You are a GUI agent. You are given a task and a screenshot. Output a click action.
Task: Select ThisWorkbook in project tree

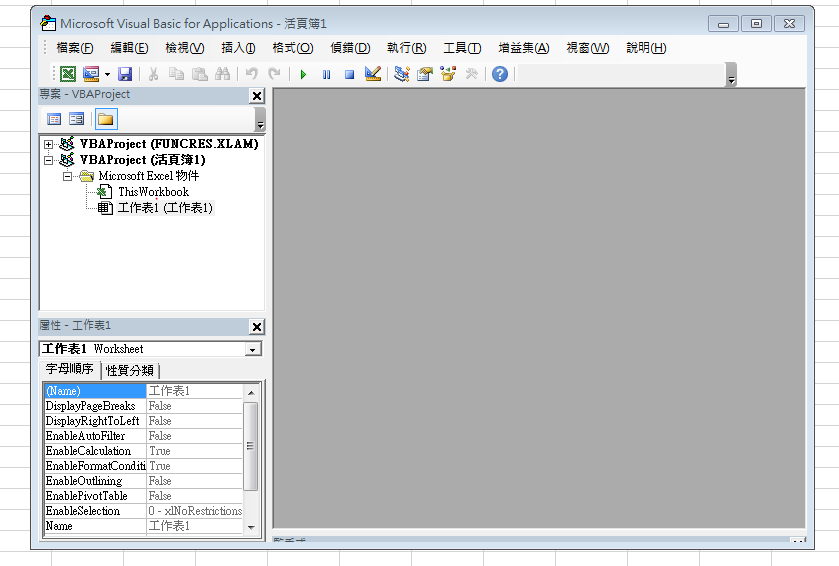152,192
